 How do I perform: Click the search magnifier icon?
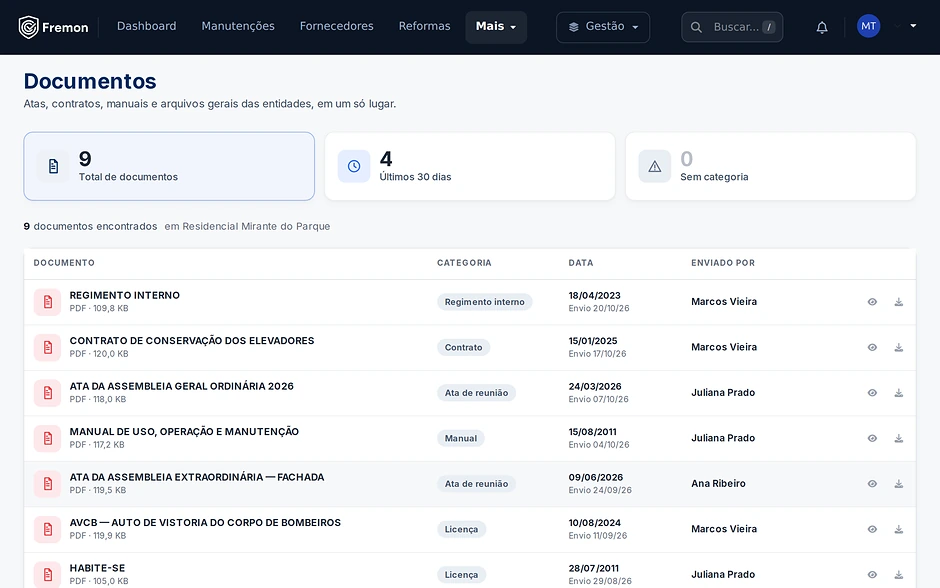pyautogui.click(x=696, y=27)
